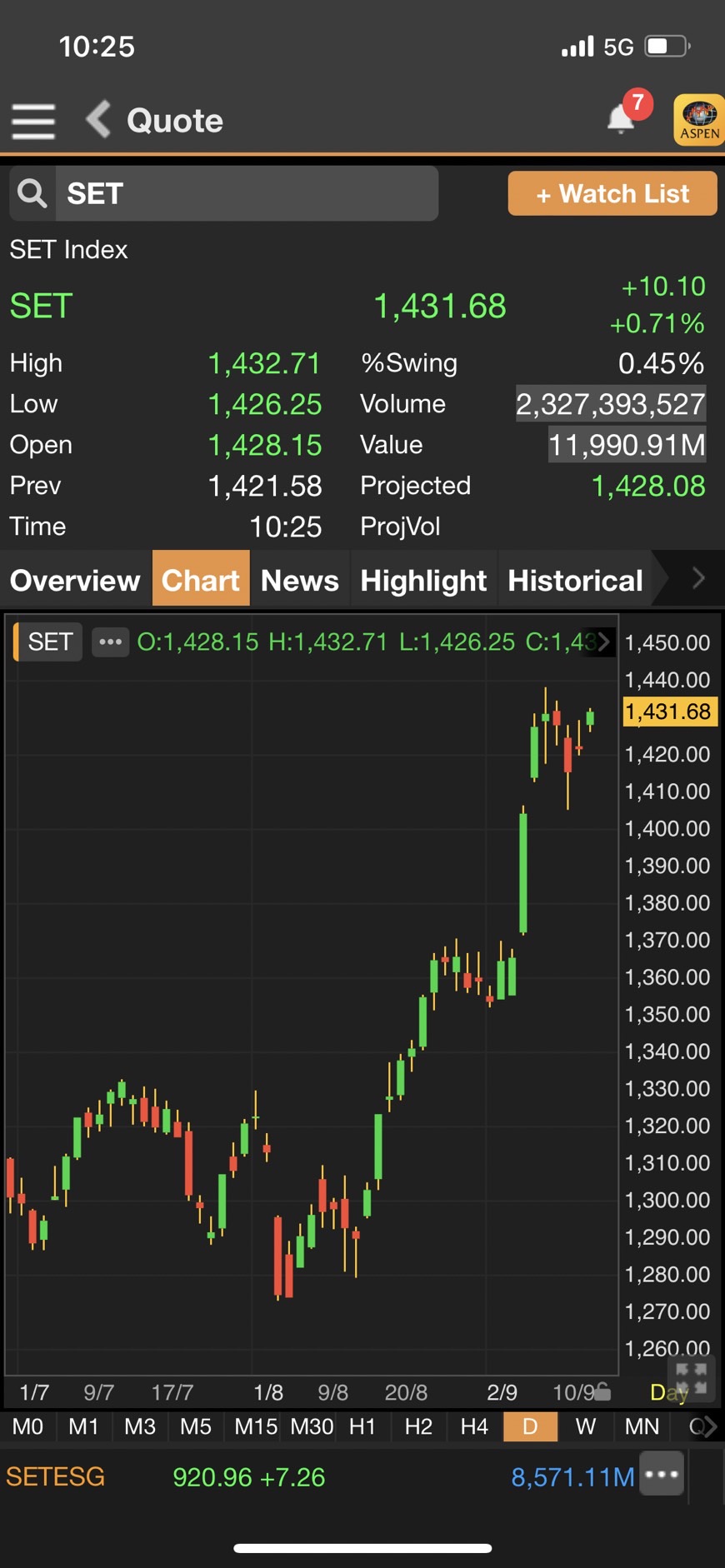Tap the SETESG ticker label
725x1568 pixels.
coord(55,1477)
